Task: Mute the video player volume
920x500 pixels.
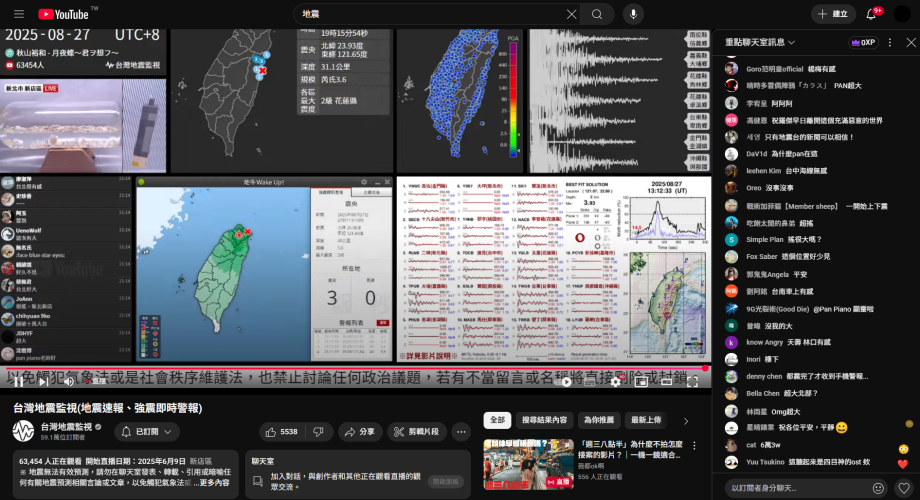Action: (69, 381)
